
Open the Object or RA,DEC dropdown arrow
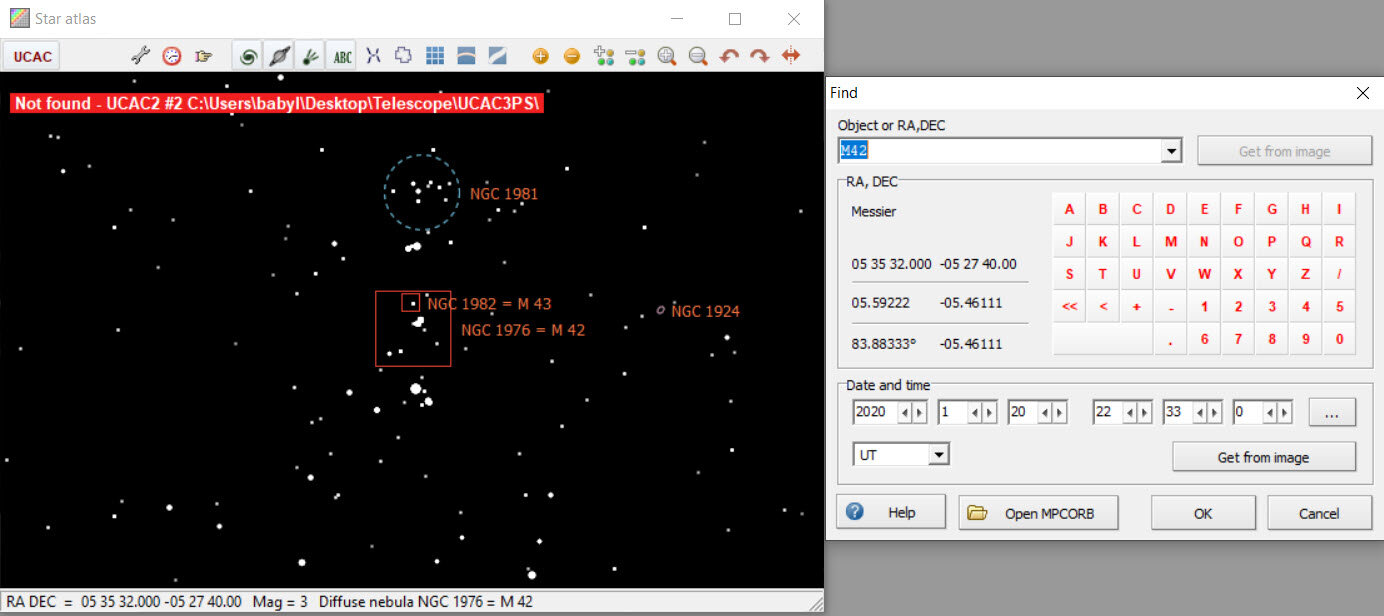(x=1172, y=151)
